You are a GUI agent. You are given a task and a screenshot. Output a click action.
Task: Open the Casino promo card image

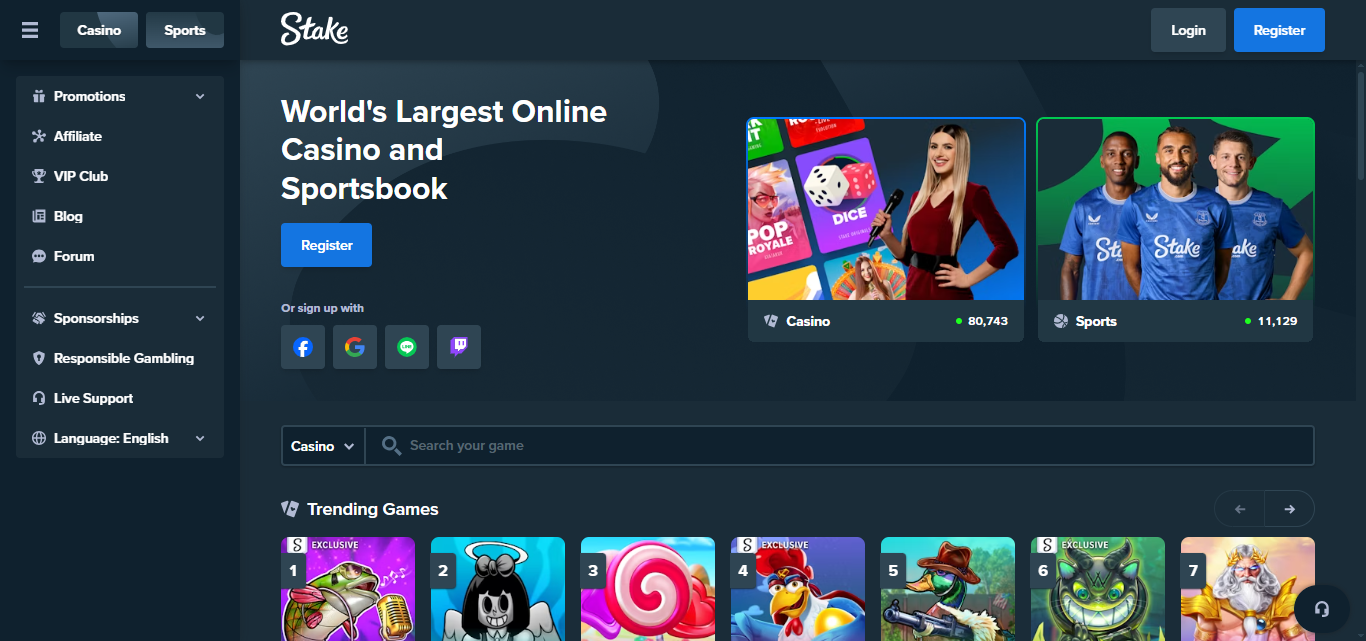[886, 209]
